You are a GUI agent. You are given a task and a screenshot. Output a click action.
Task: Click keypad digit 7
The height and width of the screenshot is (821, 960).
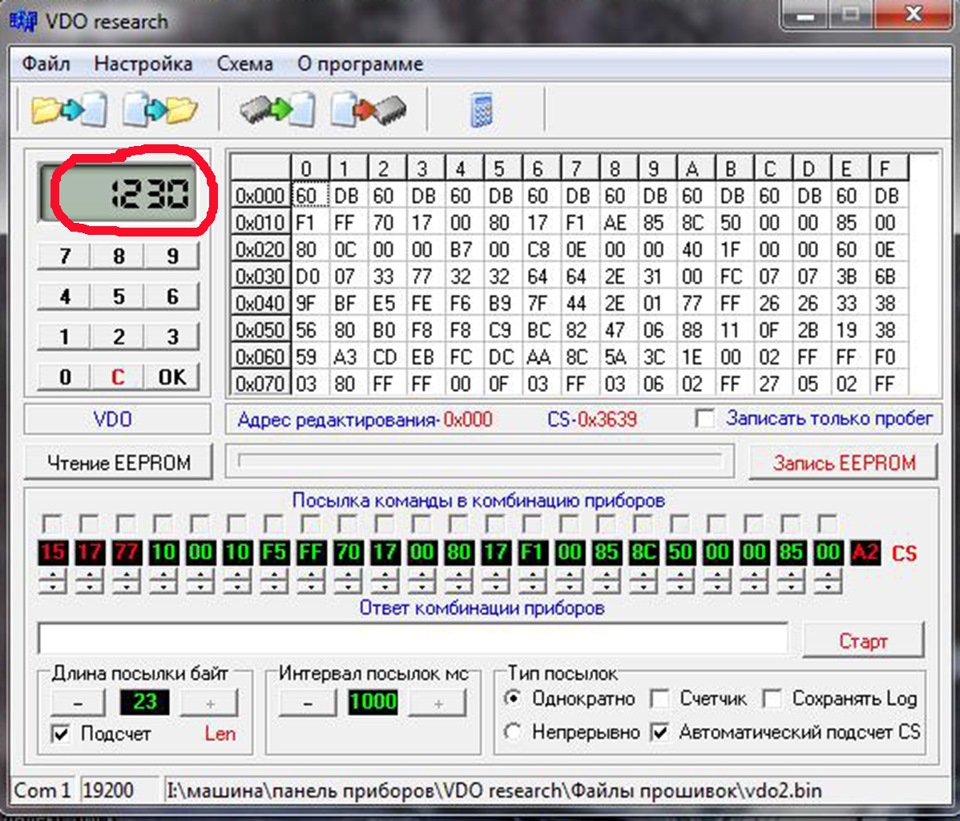click(64, 256)
